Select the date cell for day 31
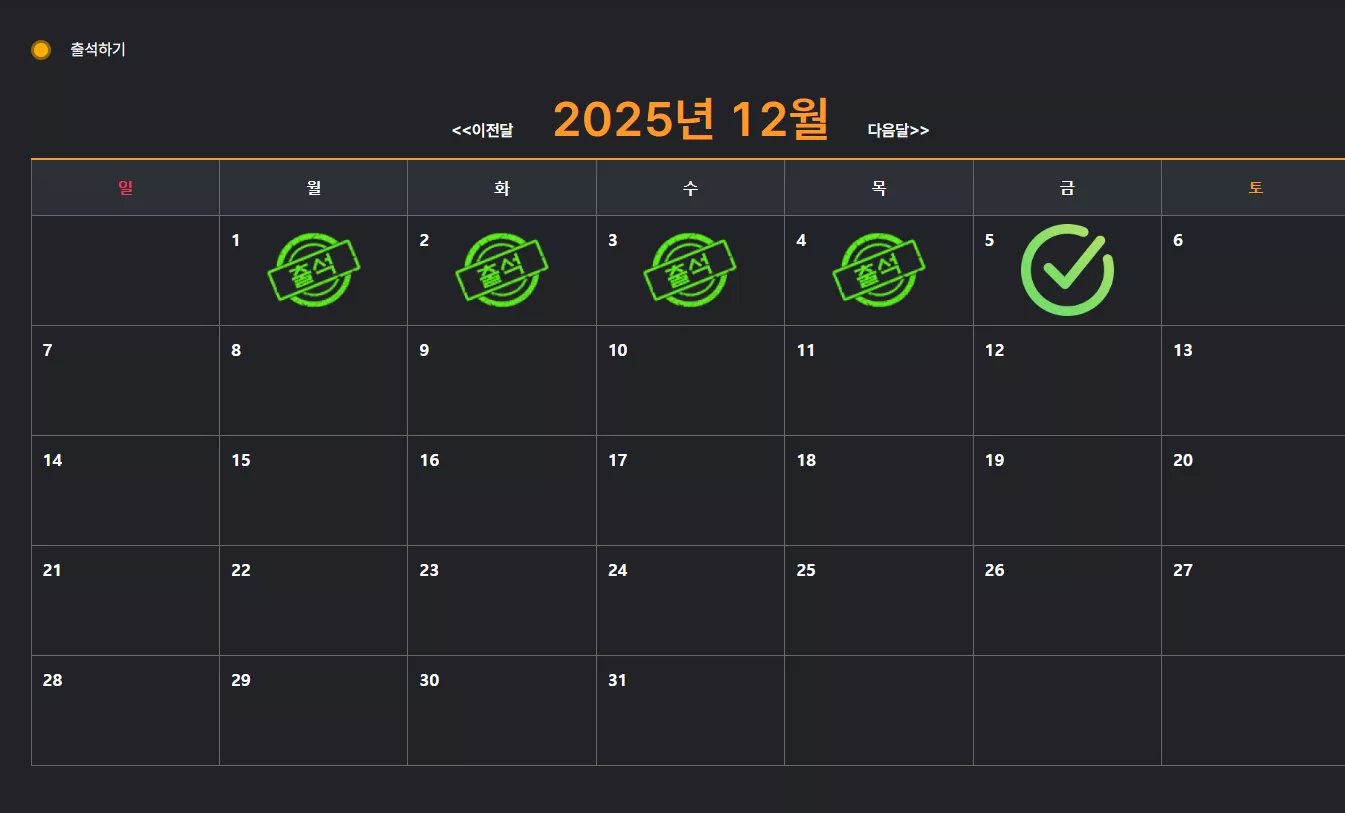The image size is (1345, 813). pos(690,711)
